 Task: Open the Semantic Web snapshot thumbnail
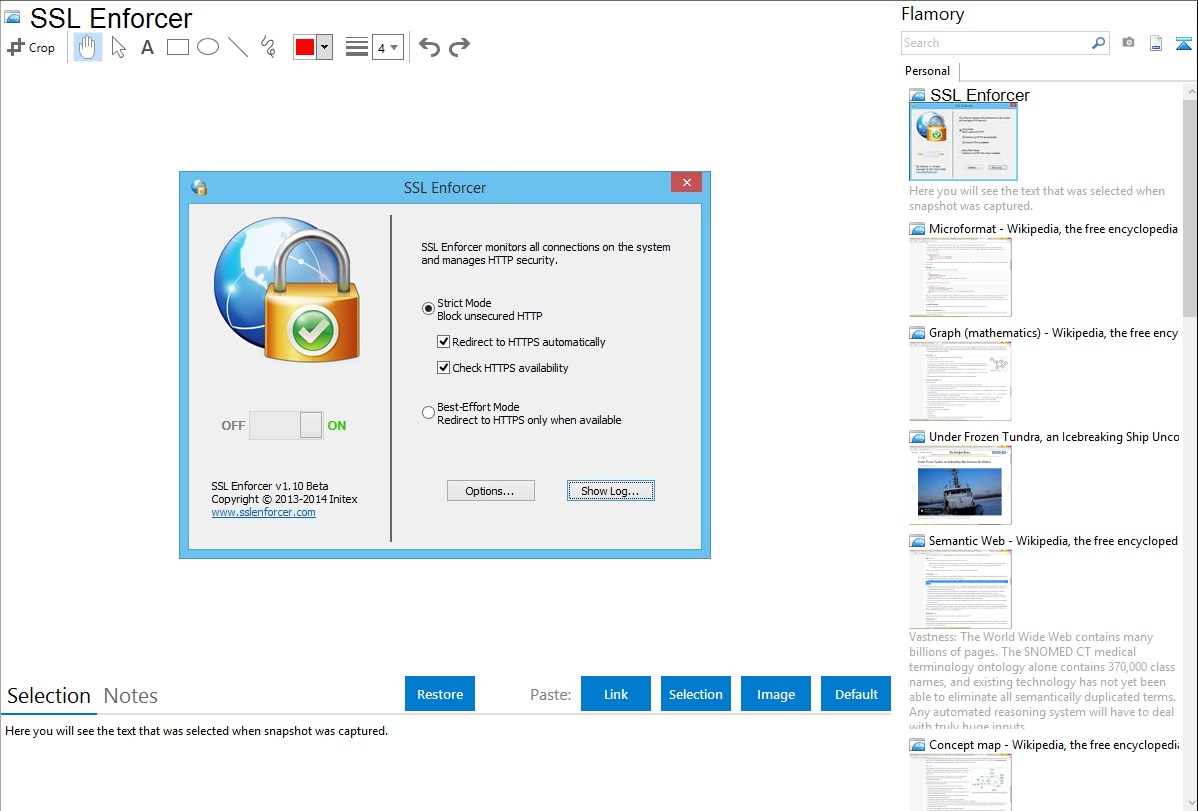pos(960,589)
